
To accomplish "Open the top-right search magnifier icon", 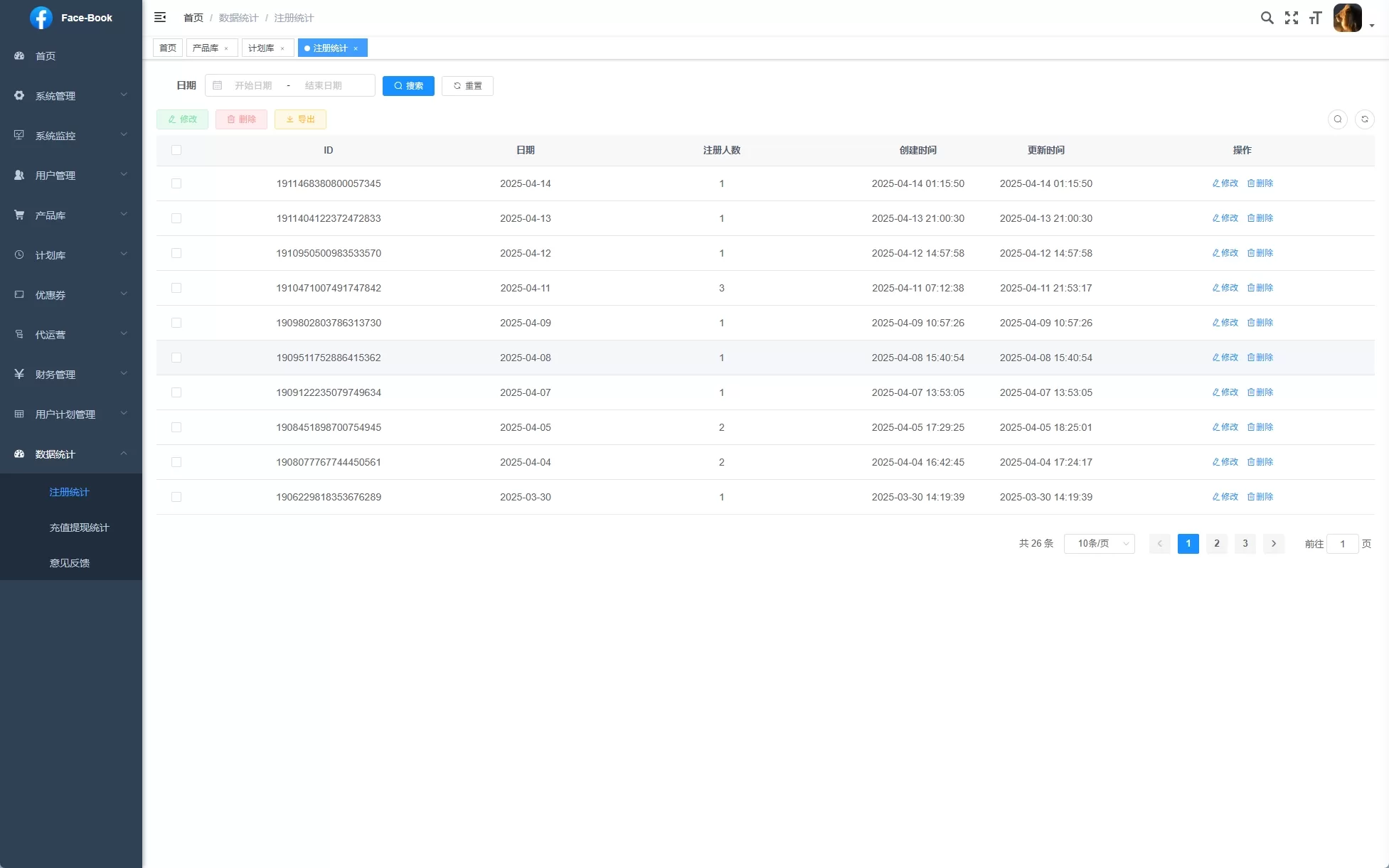I will click(x=1267, y=18).
